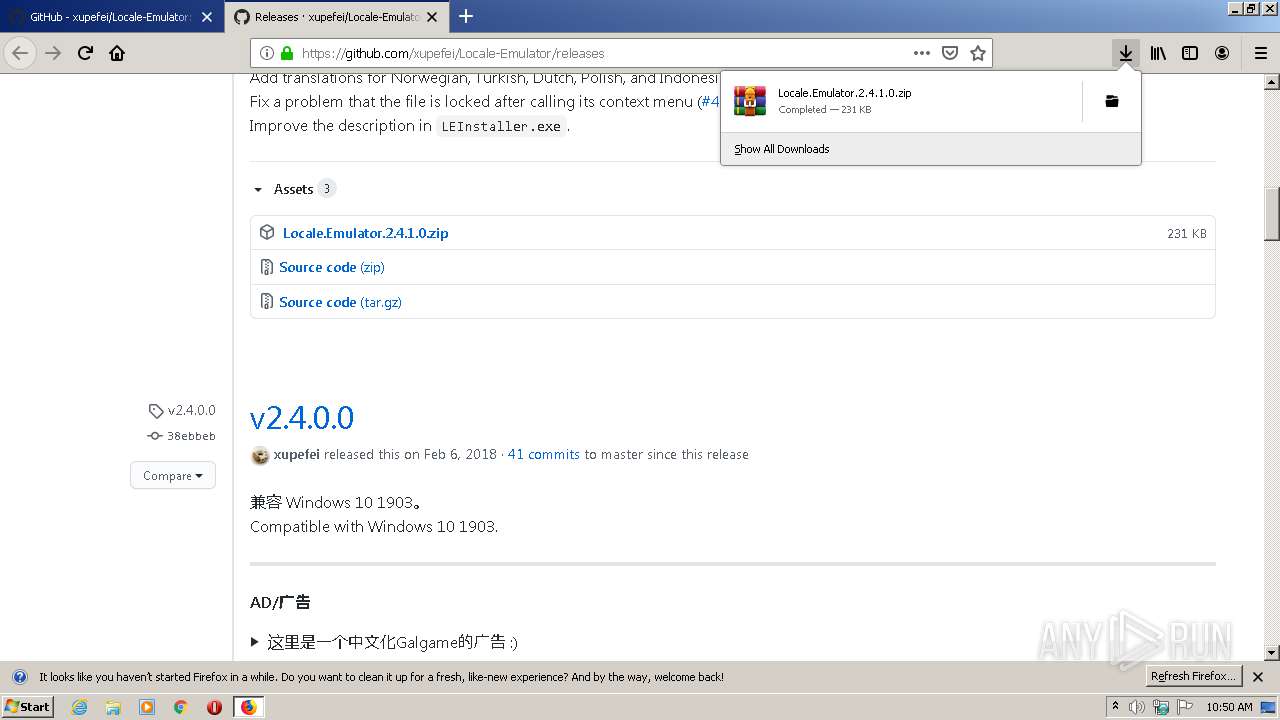Open the system tray volume icon

tap(1137, 707)
